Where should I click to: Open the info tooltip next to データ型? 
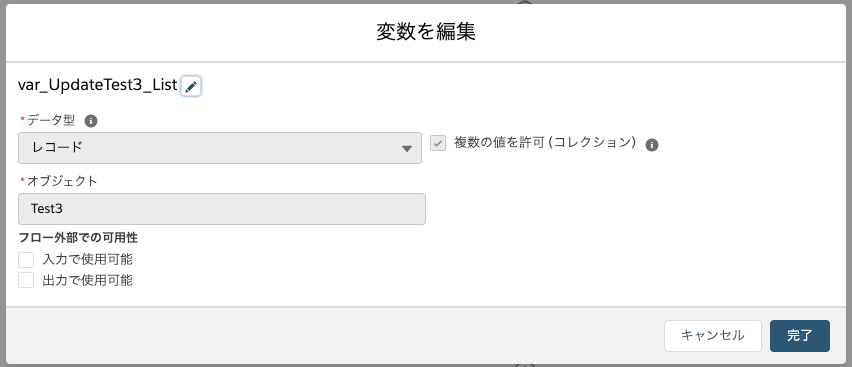pos(91,121)
